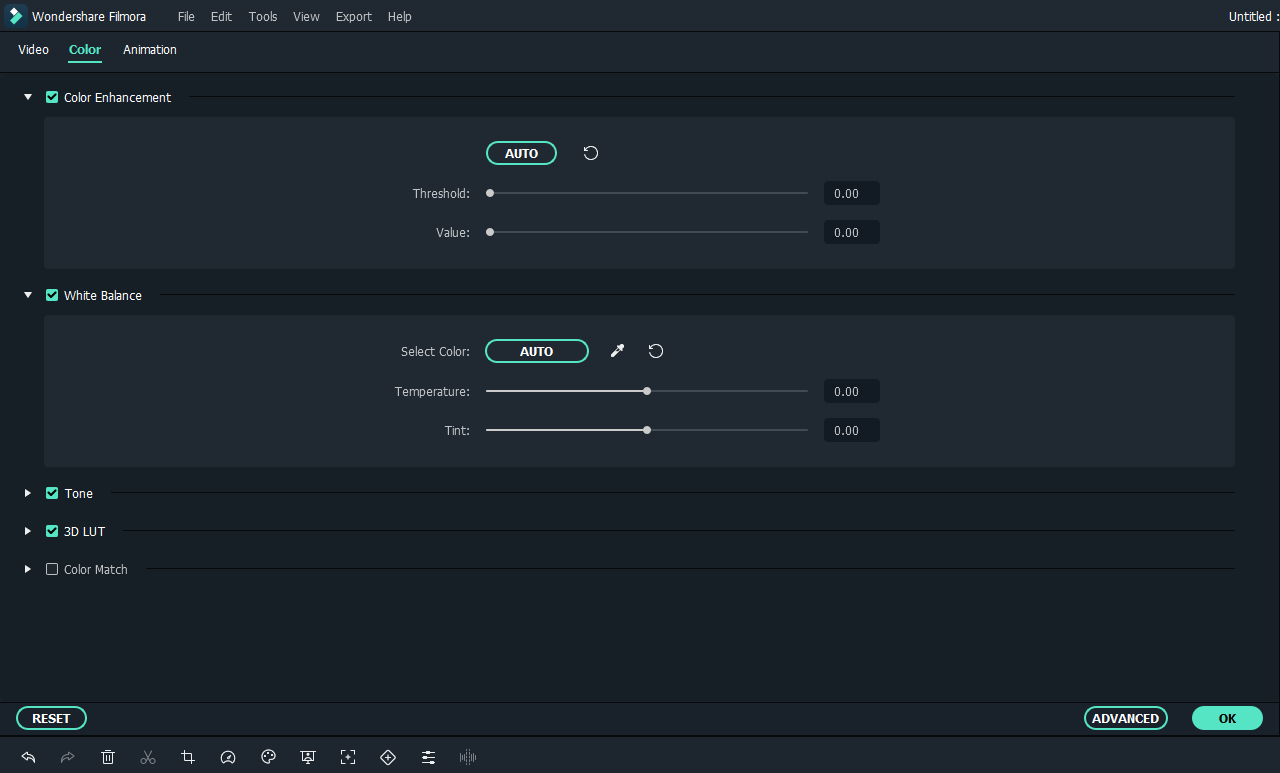Screen dimensions: 1280x773
Task: Expand the Tone section arrow
Action: 28,493
